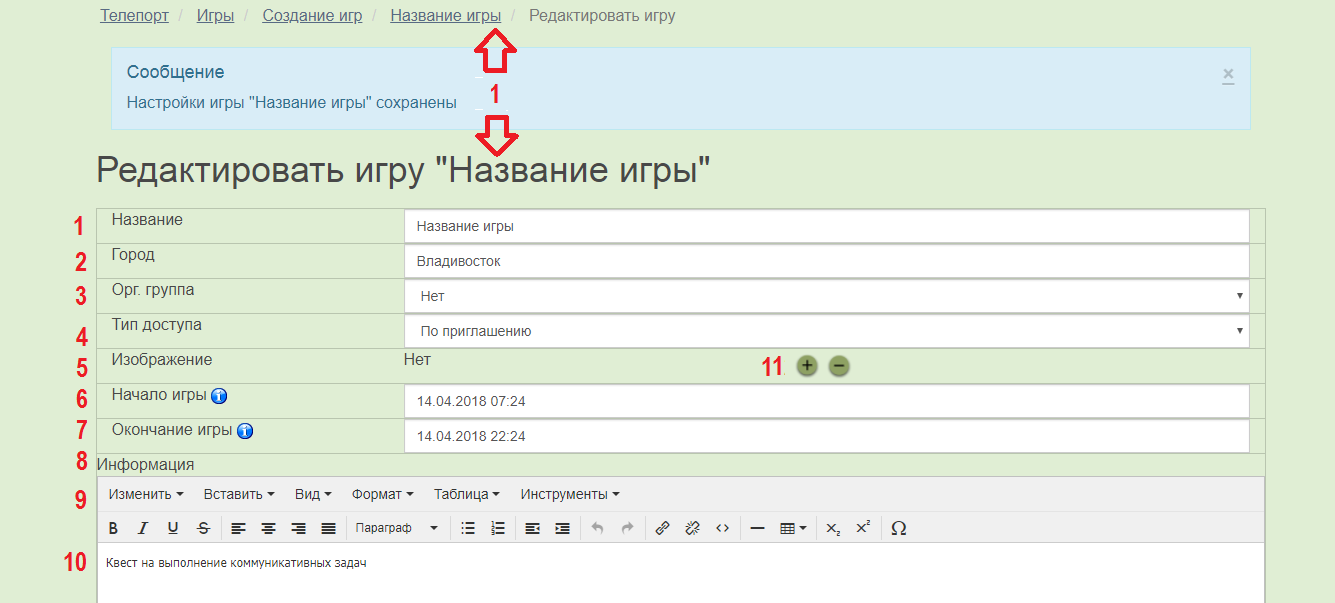
Task: Click into the editor text area
Action: 680,573
